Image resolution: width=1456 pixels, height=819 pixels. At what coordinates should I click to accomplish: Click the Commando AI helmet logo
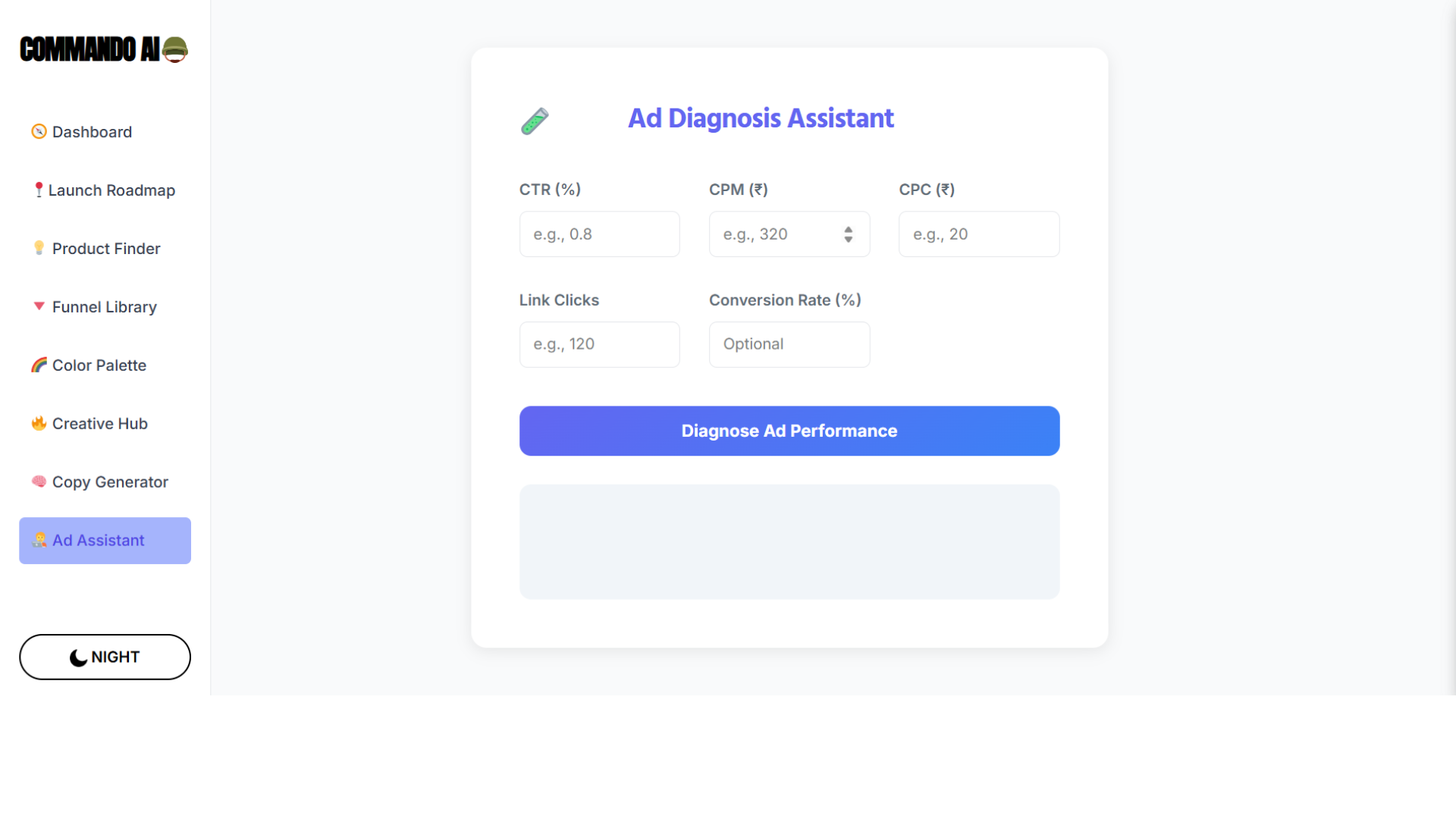tap(175, 50)
